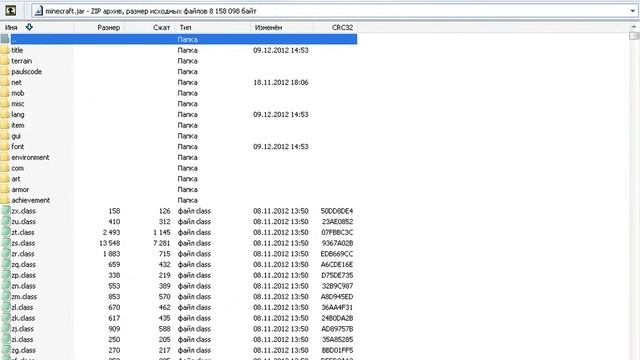The width and height of the screenshot is (640, 360).
Task: Click the minecraft.jar archive path field
Action: [x=335, y=11]
